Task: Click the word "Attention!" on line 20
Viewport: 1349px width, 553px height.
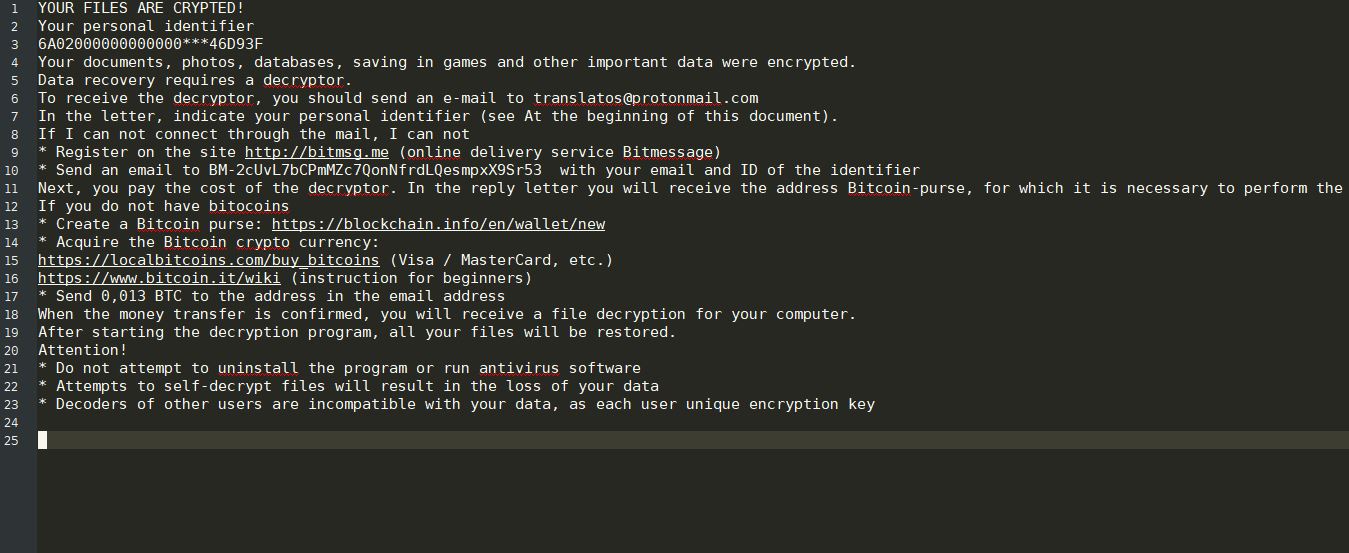Action: pos(82,350)
